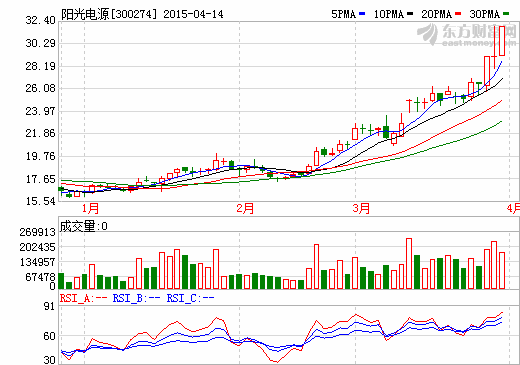This screenshot has height=365, width=520.
Task: Click the RSI_B:-- indicator label
Action: pos(137,298)
